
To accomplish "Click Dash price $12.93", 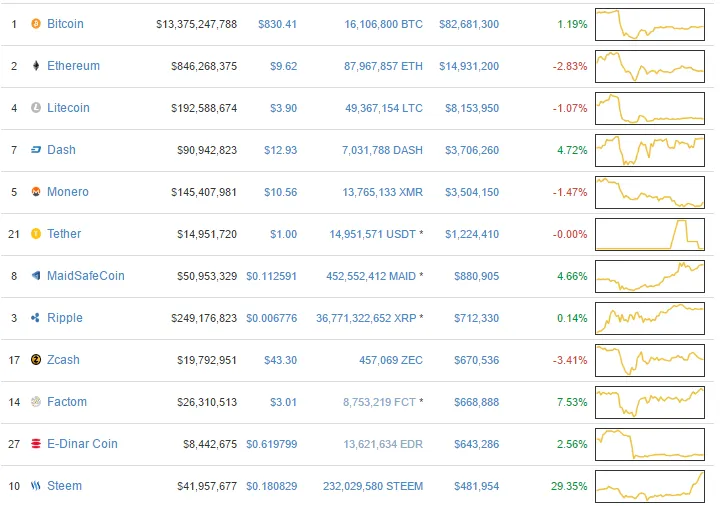I will [281, 150].
